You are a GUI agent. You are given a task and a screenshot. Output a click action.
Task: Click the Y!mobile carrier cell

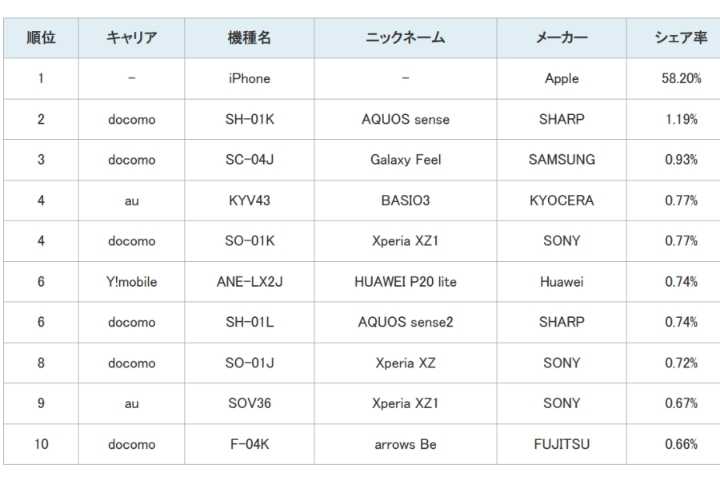(x=131, y=282)
